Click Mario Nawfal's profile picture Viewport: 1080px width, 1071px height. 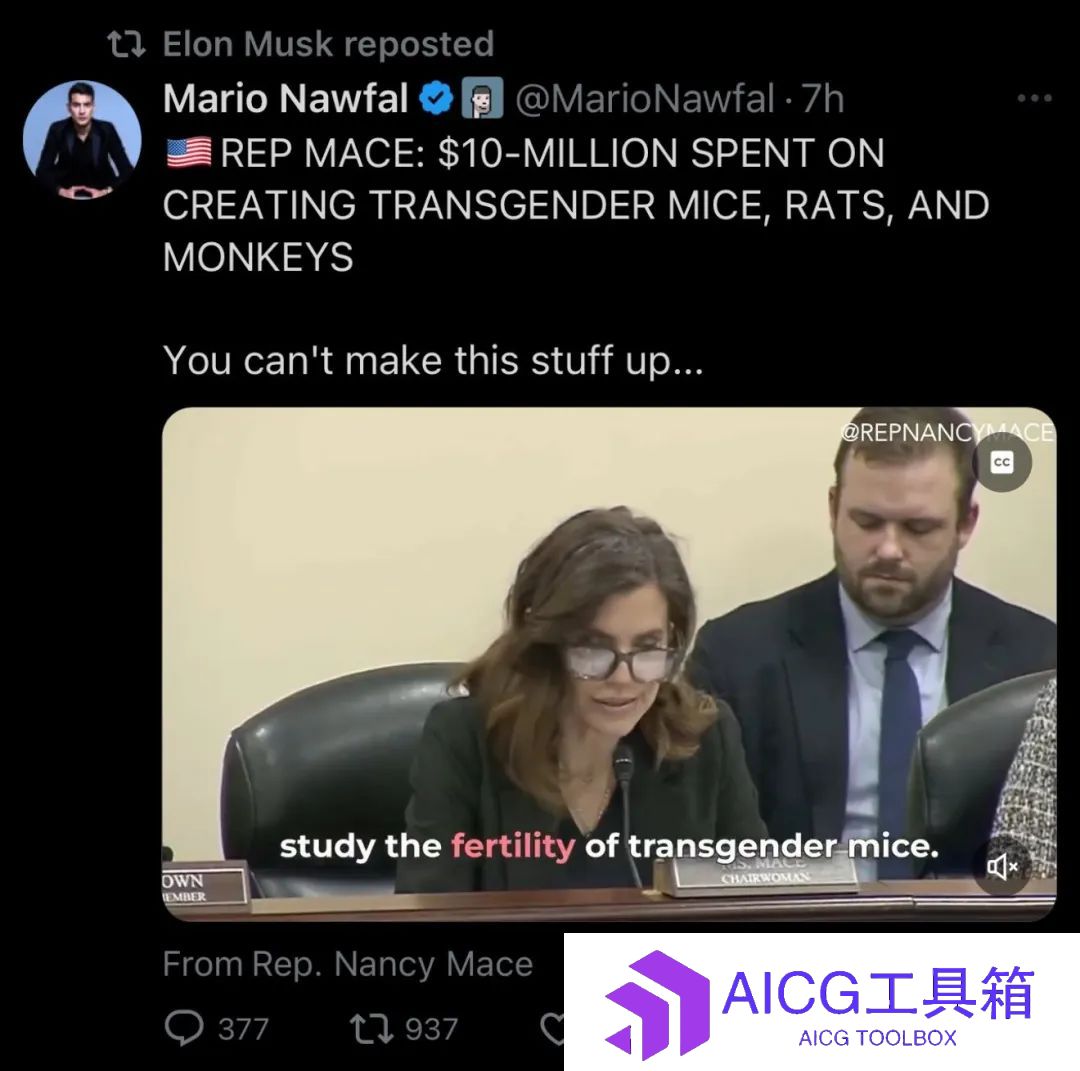(x=82, y=141)
